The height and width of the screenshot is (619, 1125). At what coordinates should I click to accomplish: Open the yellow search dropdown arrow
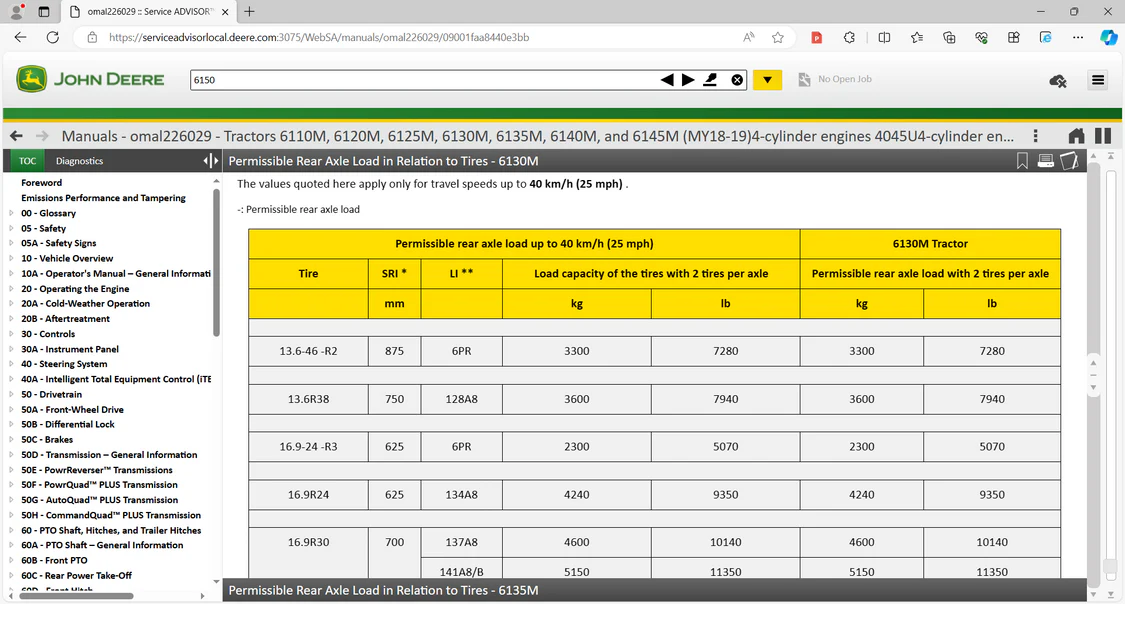point(767,80)
